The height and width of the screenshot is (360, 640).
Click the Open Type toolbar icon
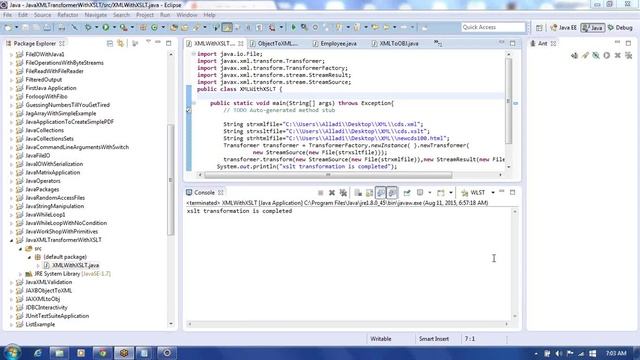174,28
